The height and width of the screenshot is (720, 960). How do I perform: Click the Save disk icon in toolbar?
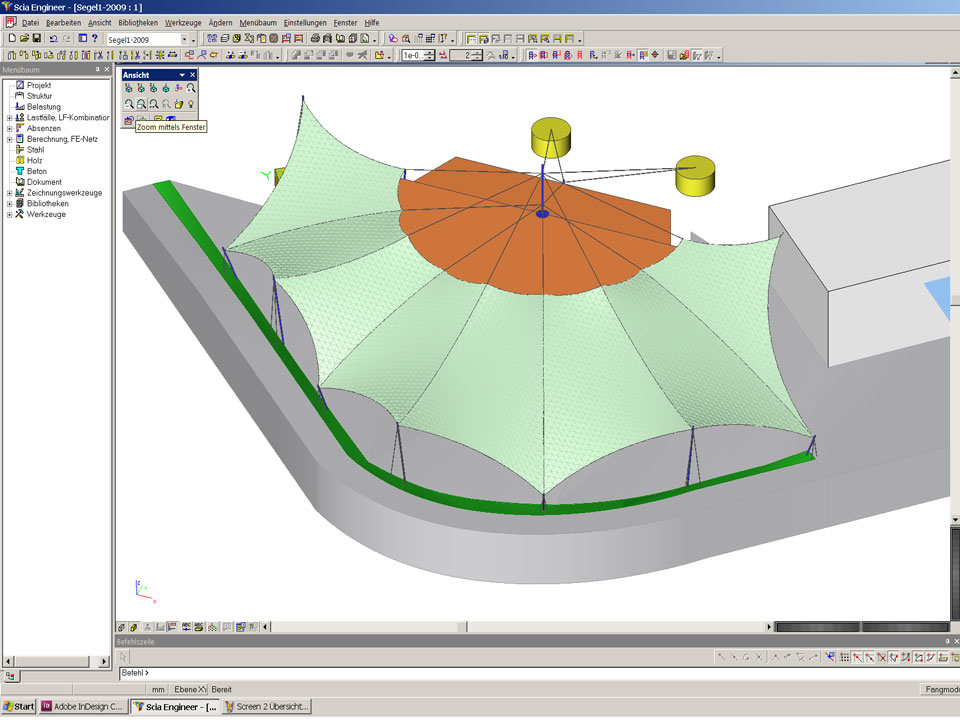(37, 38)
